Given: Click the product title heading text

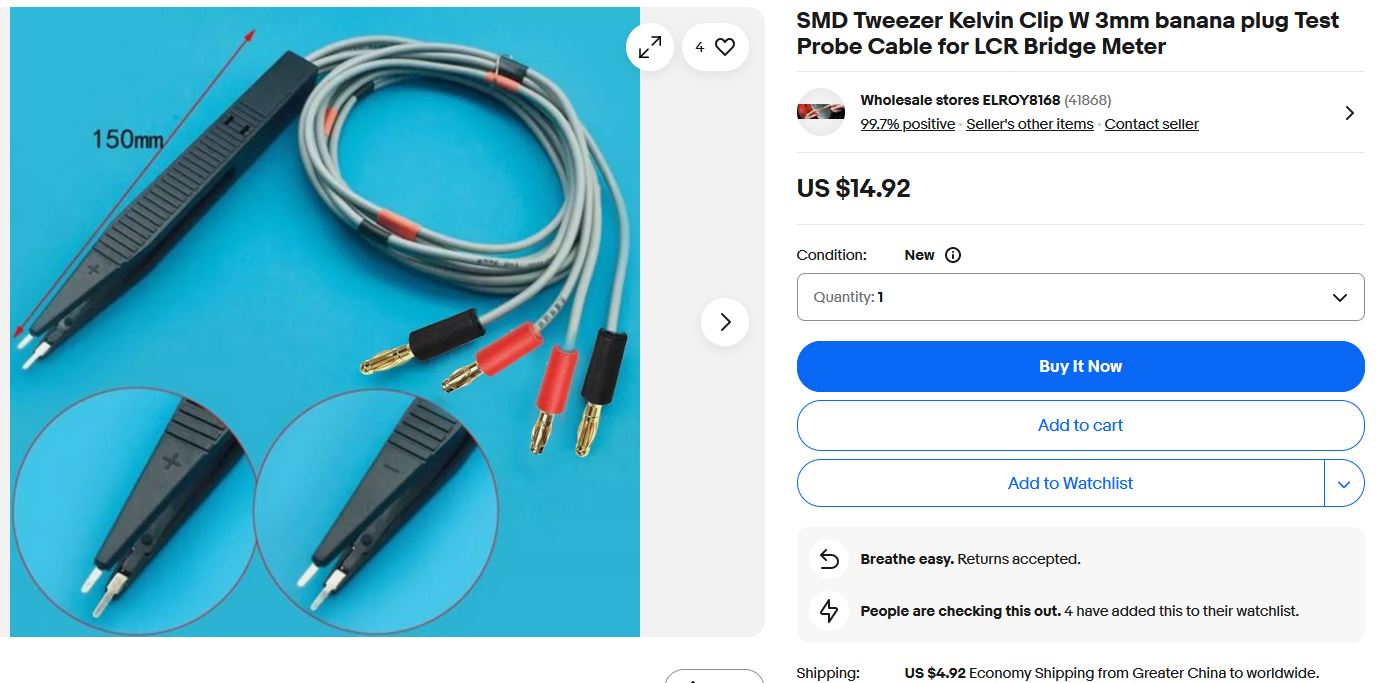Looking at the screenshot, I should pos(1067,34).
